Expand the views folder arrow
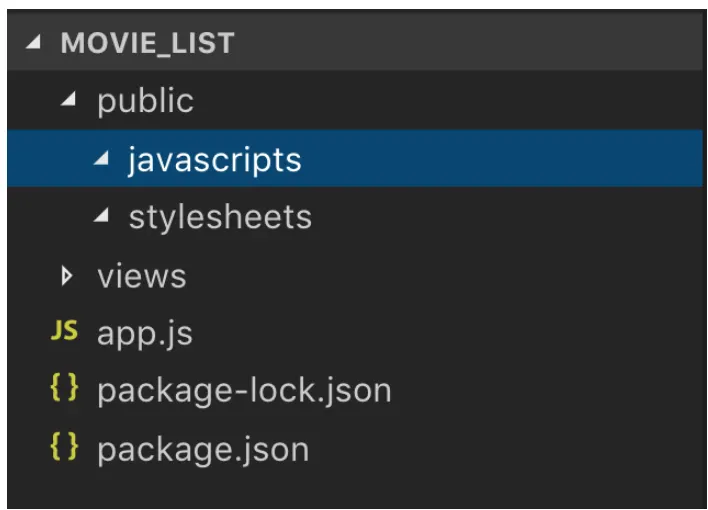708x510 pixels. pyautogui.click(x=68, y=275)
